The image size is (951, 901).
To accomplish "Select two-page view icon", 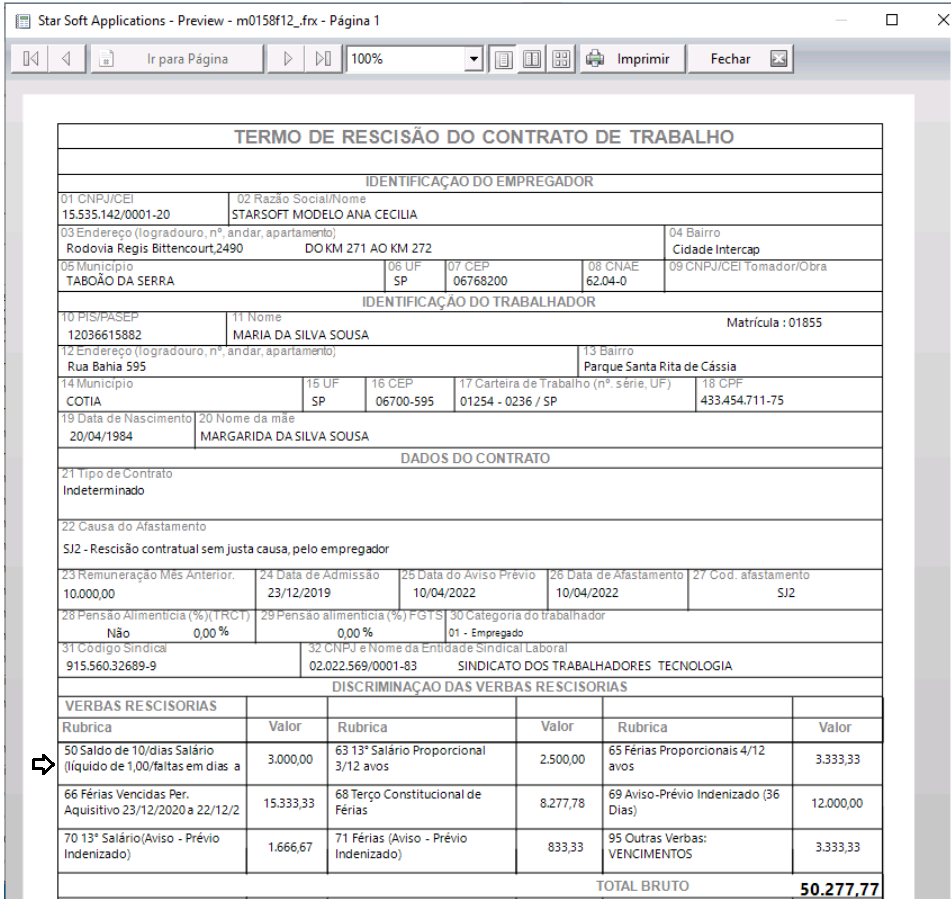I will [x=532, y=59].
